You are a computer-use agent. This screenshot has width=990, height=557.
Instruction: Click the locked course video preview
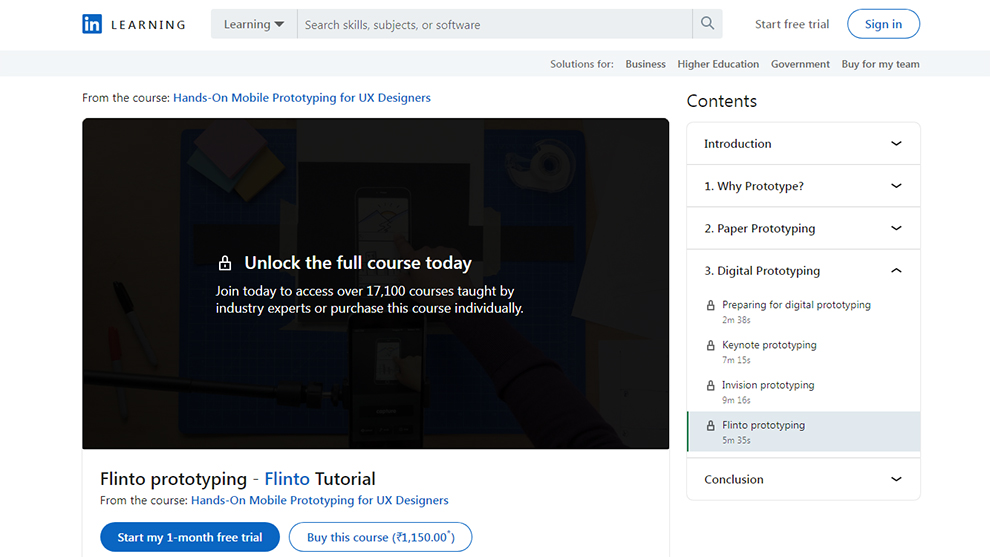coord(376,284)
